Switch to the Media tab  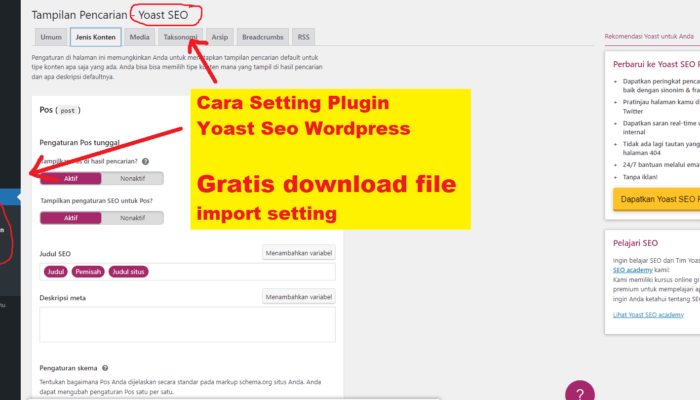[x=139, y=37]
